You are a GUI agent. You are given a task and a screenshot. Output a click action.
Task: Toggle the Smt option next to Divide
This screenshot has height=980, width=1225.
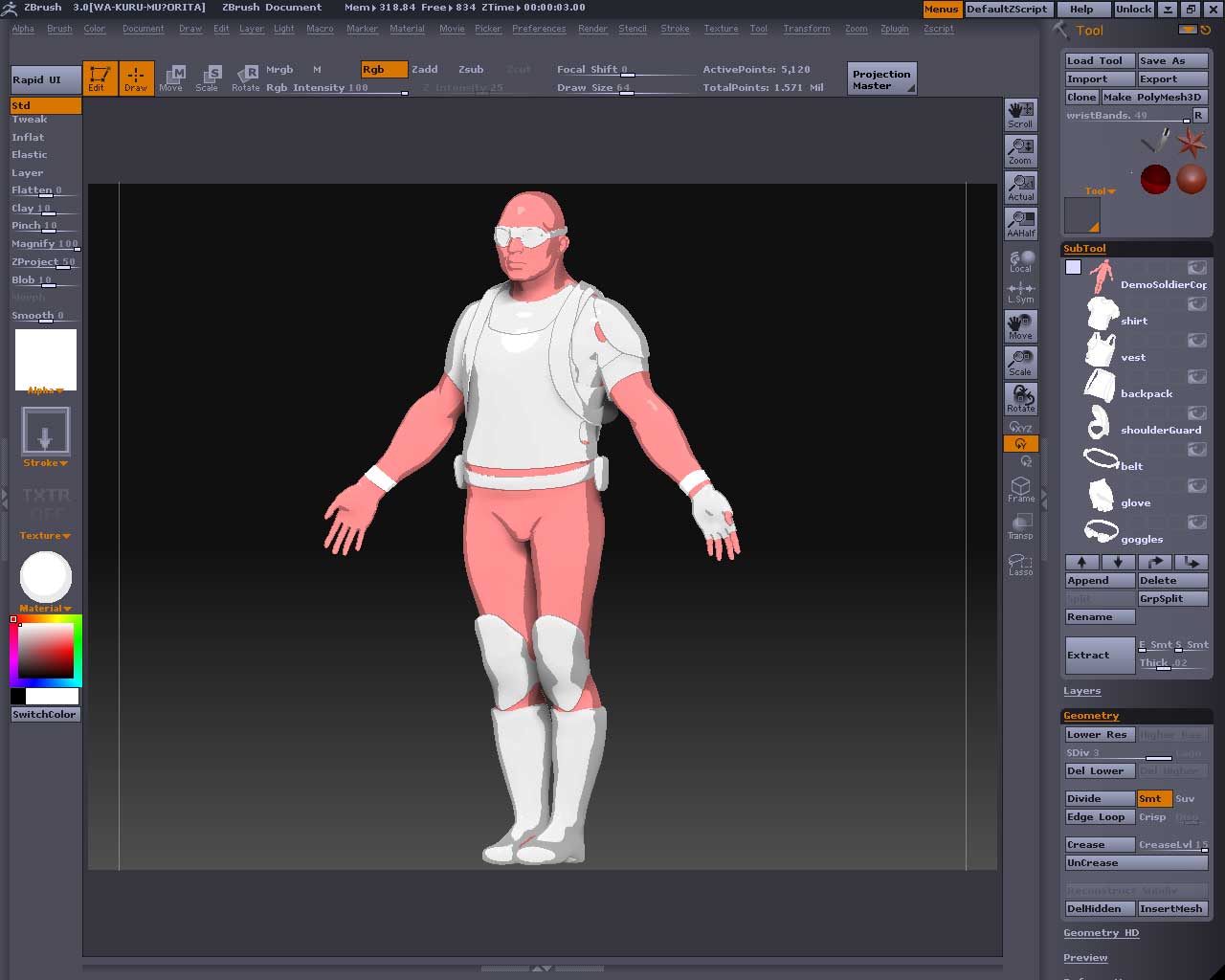1154,798
